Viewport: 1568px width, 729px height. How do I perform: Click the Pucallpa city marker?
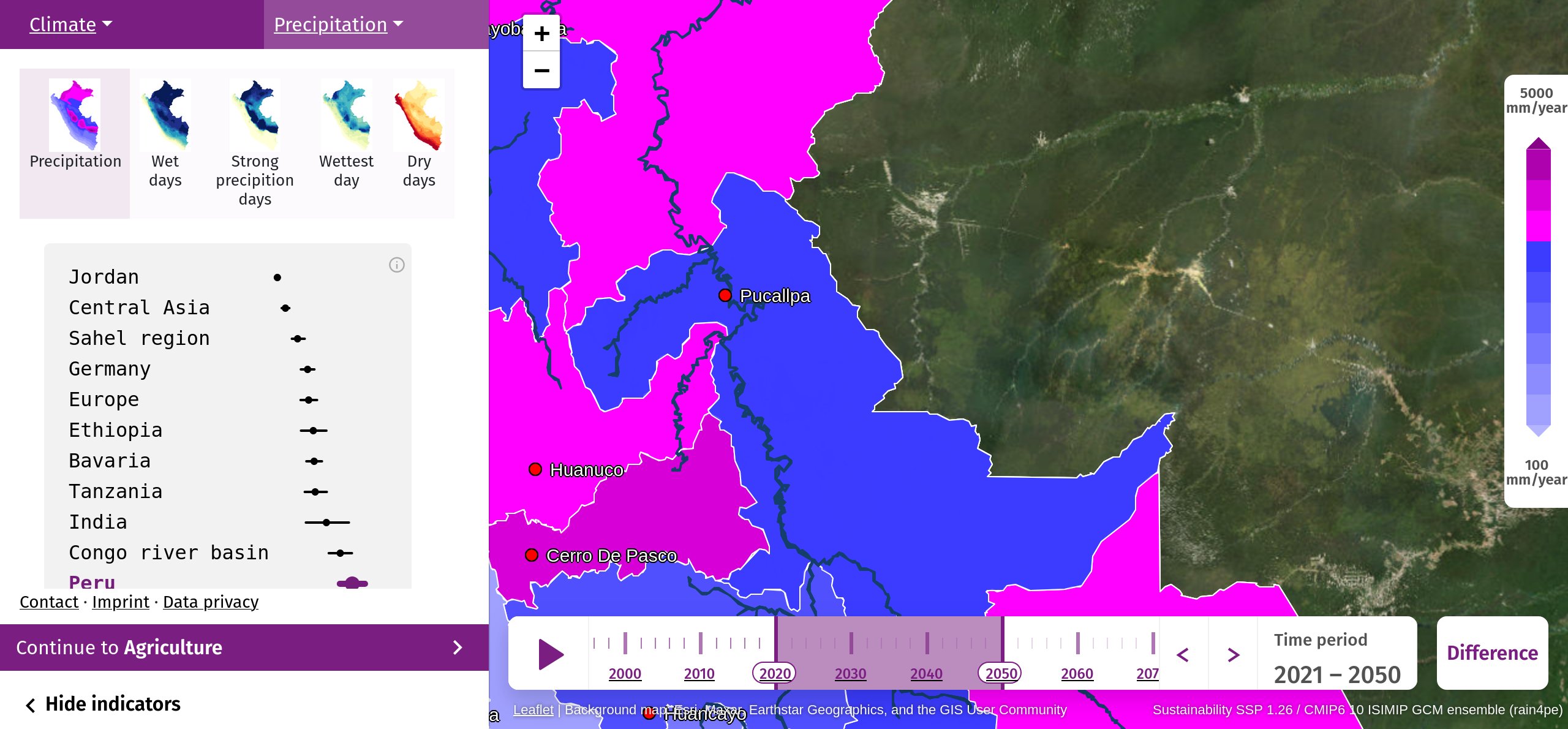coord(725,295)
